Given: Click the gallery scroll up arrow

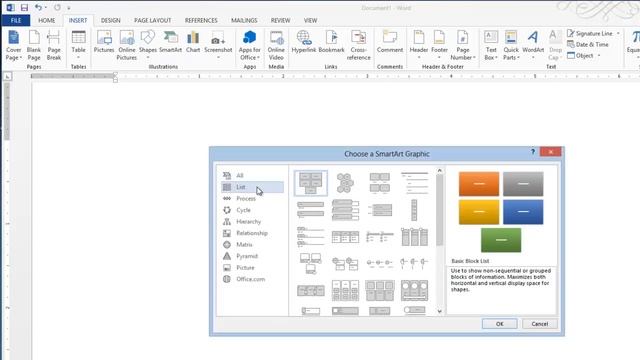Looking at the screenshot, I should coord(440,171).
